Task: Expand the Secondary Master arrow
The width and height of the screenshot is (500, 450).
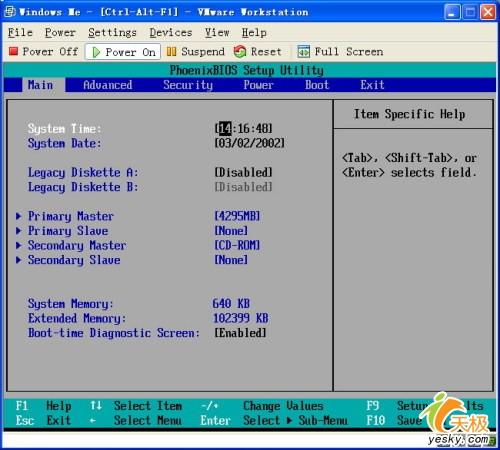Action: coord(18,245)
